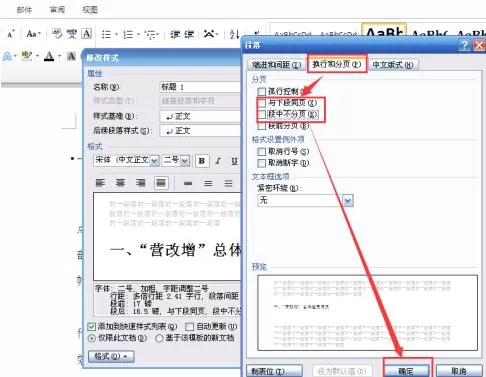Screen dimensions: 486x377
Task: Click the Character Border A icon
Action: (x=87, y=34)
